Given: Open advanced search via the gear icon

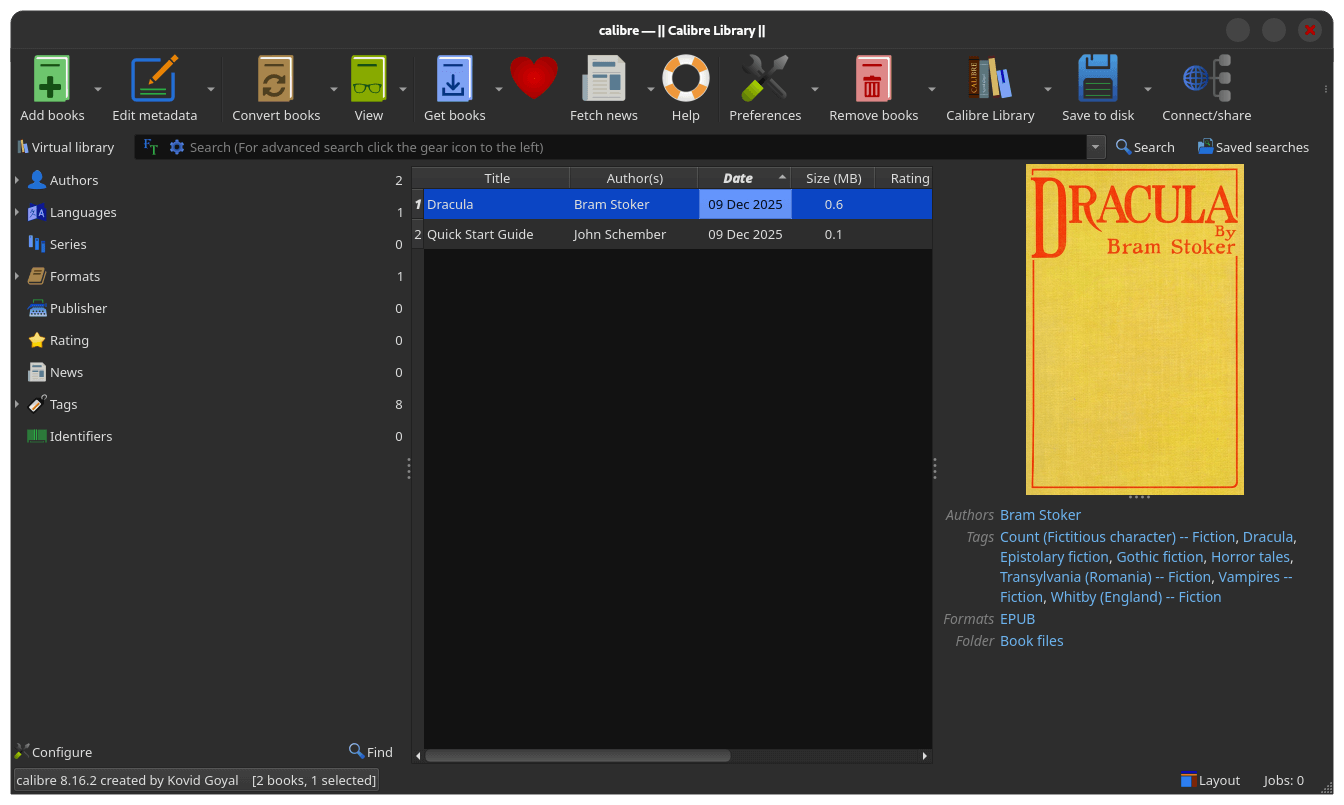Looking at the screenshot, I should click(x=177, y=147).
